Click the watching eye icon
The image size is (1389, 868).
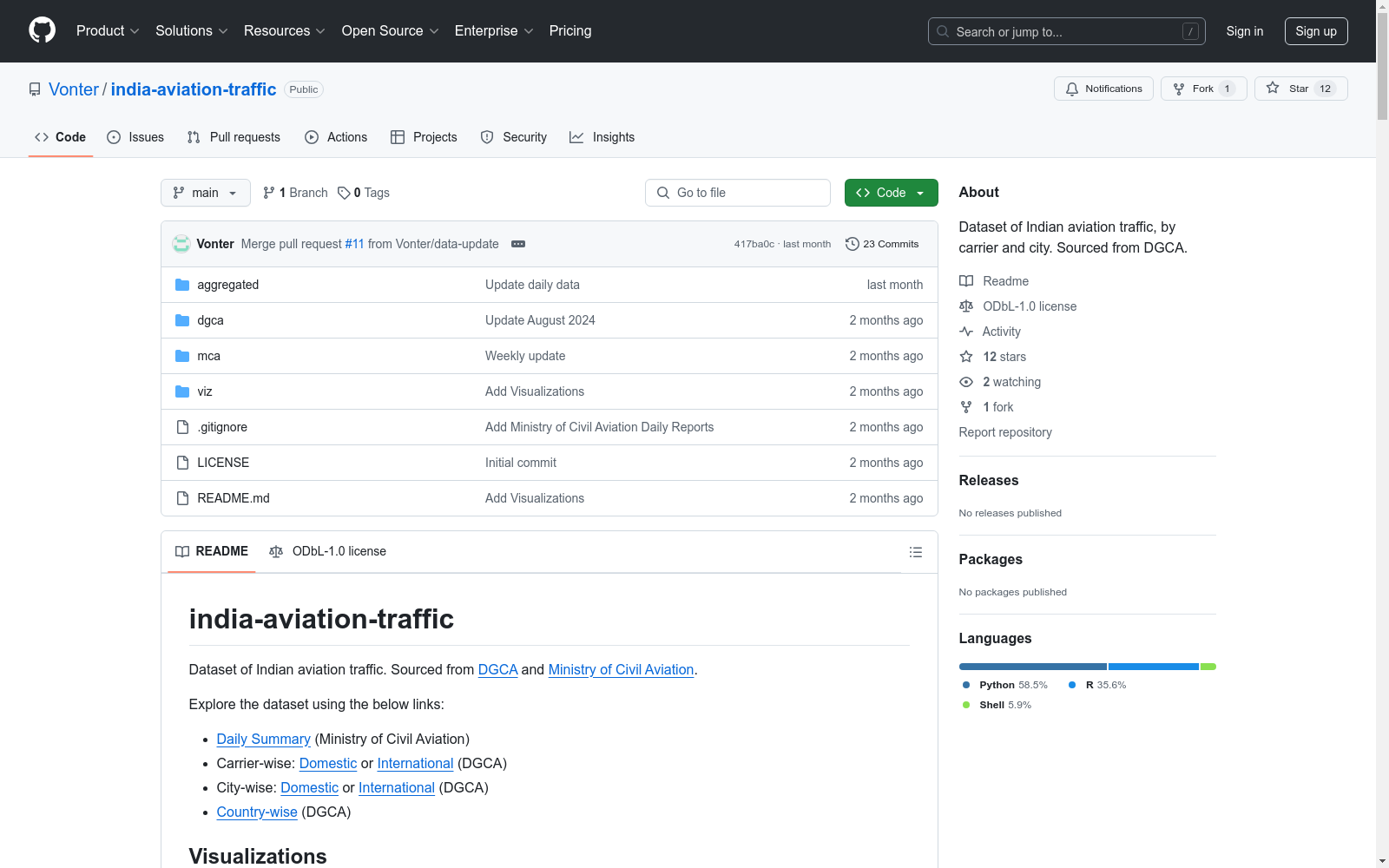pos(966,382)
